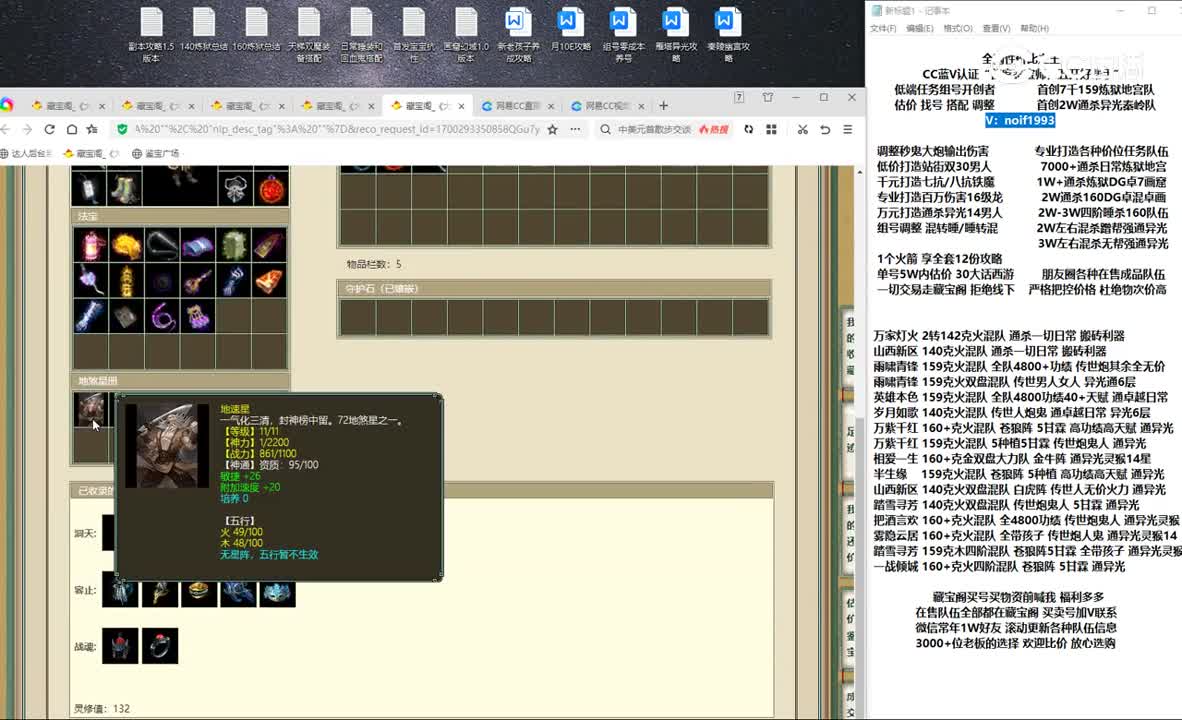Go to the browser home page icon
This screenshot has width=1182, height=720.
pos(72,129)
